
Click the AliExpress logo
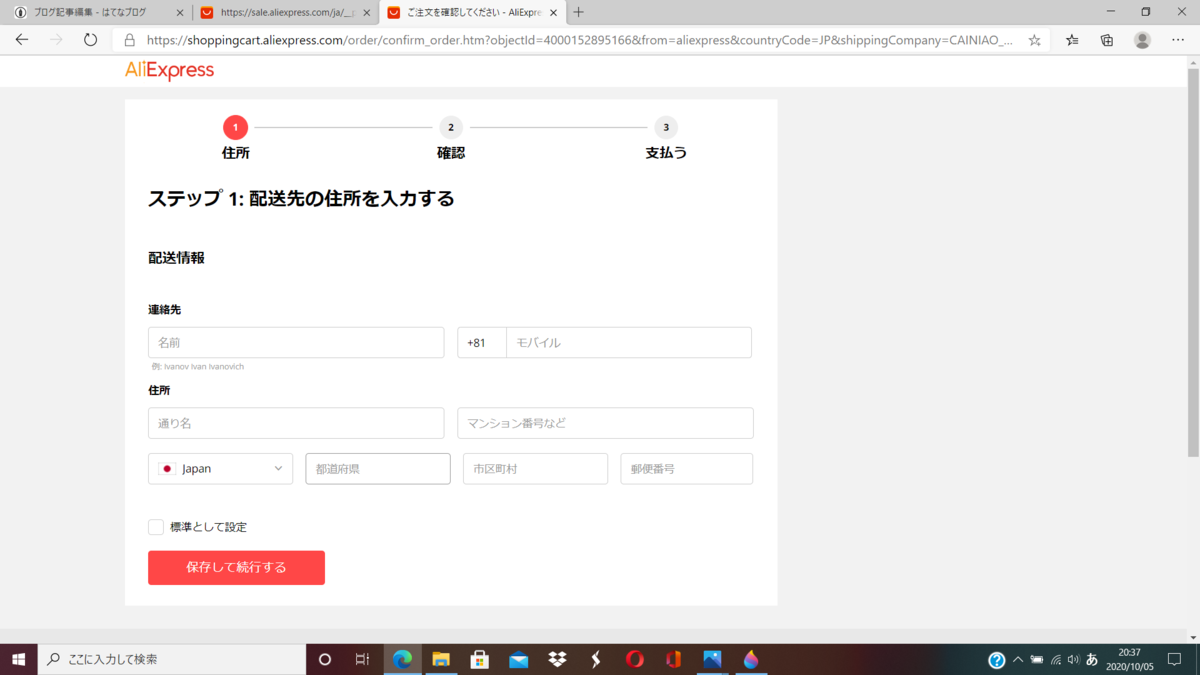(x=169, y=70)
